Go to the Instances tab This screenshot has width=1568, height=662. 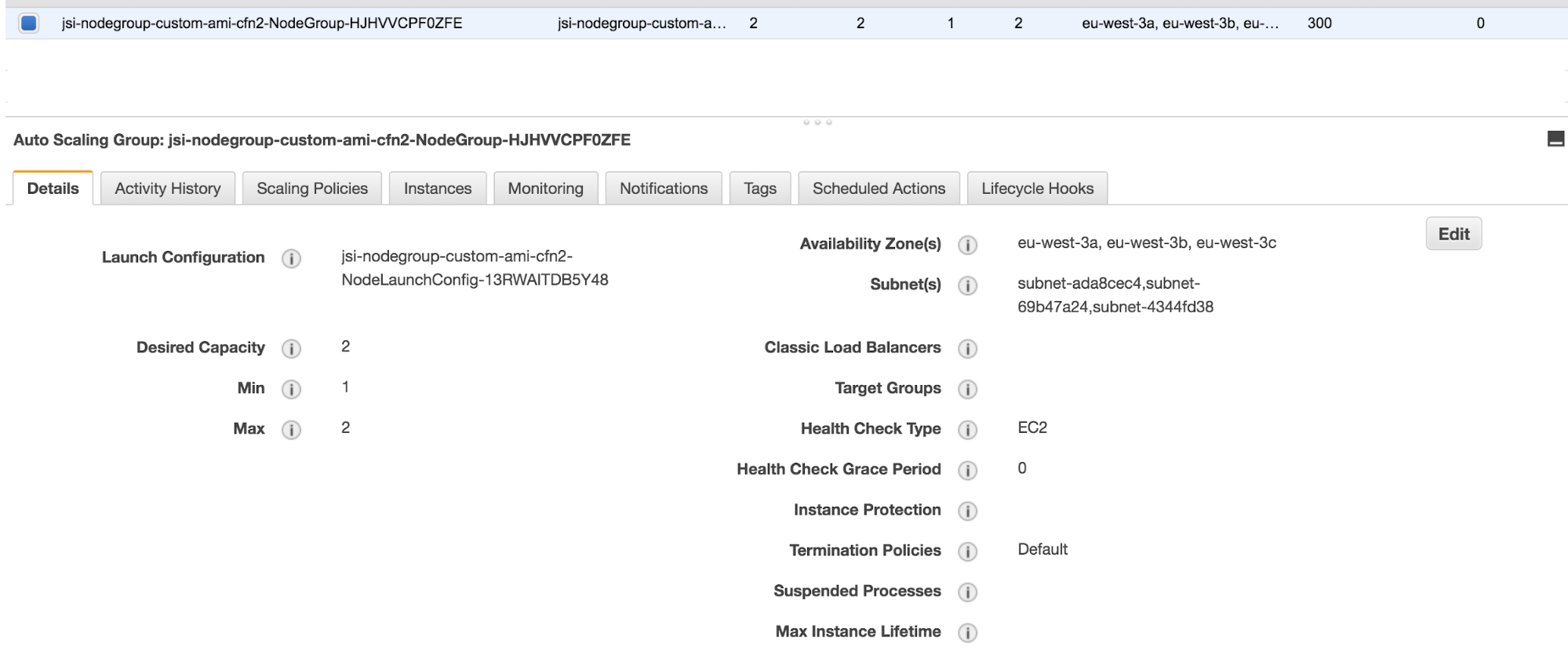click(x=438, y=189)
